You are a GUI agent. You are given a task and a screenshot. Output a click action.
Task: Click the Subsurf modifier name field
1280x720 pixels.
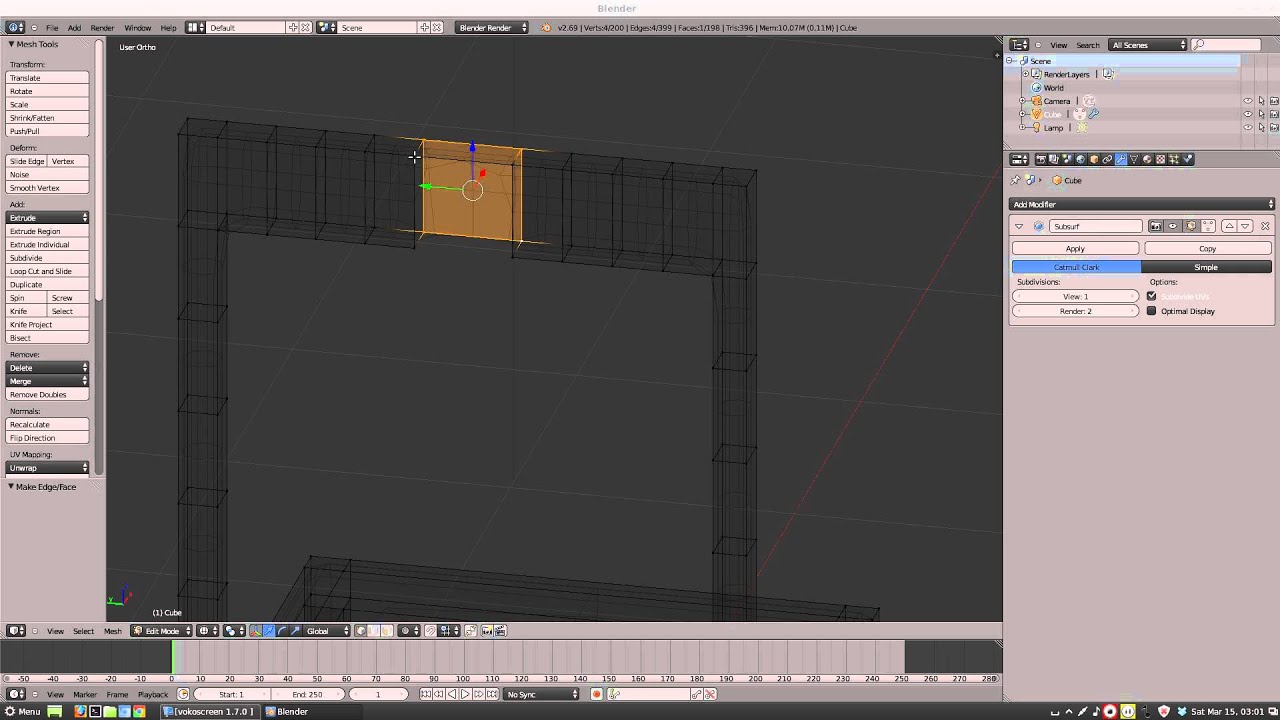pos(1095,226)
